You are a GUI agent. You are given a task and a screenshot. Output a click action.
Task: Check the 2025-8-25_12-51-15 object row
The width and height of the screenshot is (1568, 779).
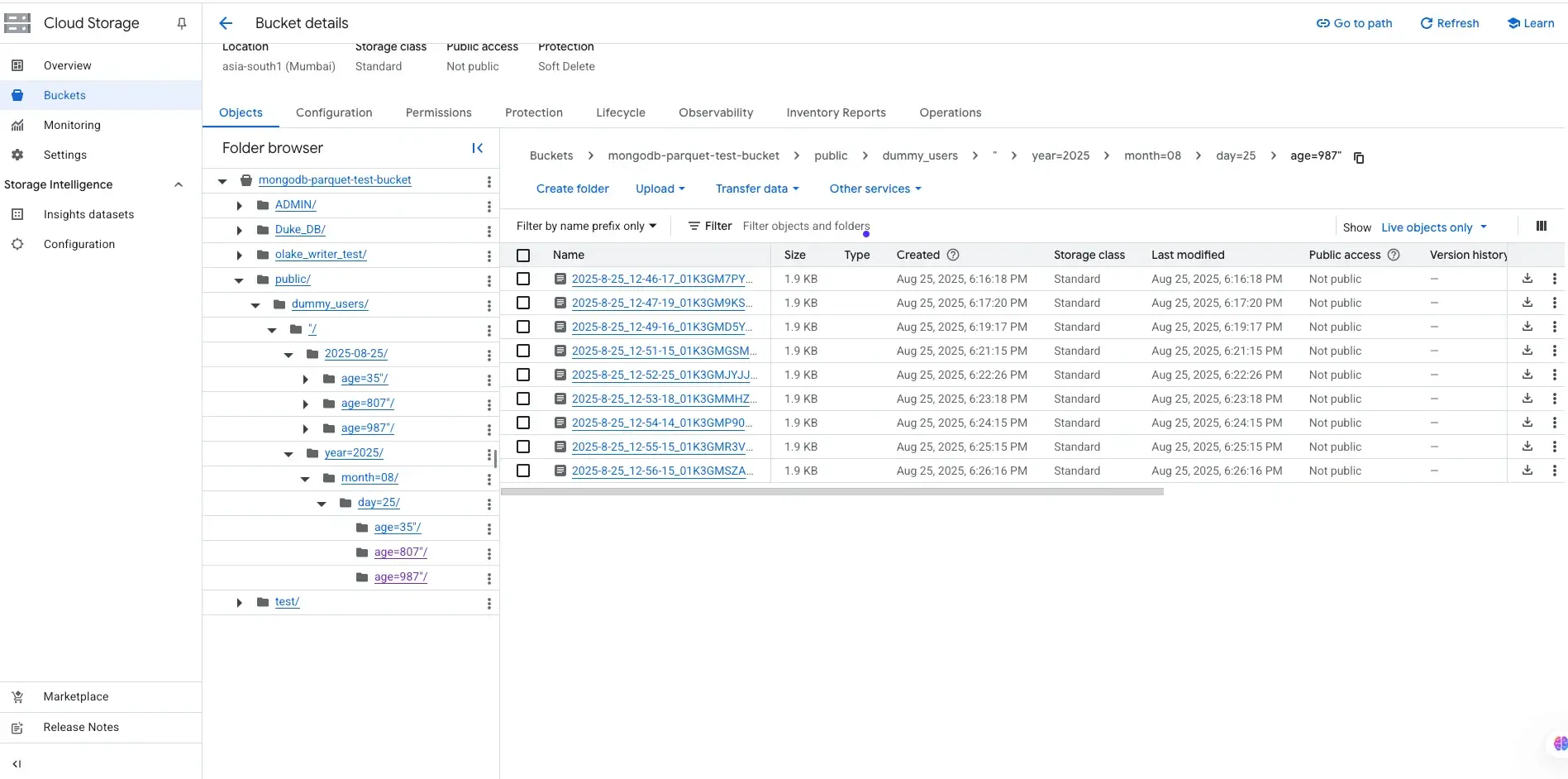523,351
